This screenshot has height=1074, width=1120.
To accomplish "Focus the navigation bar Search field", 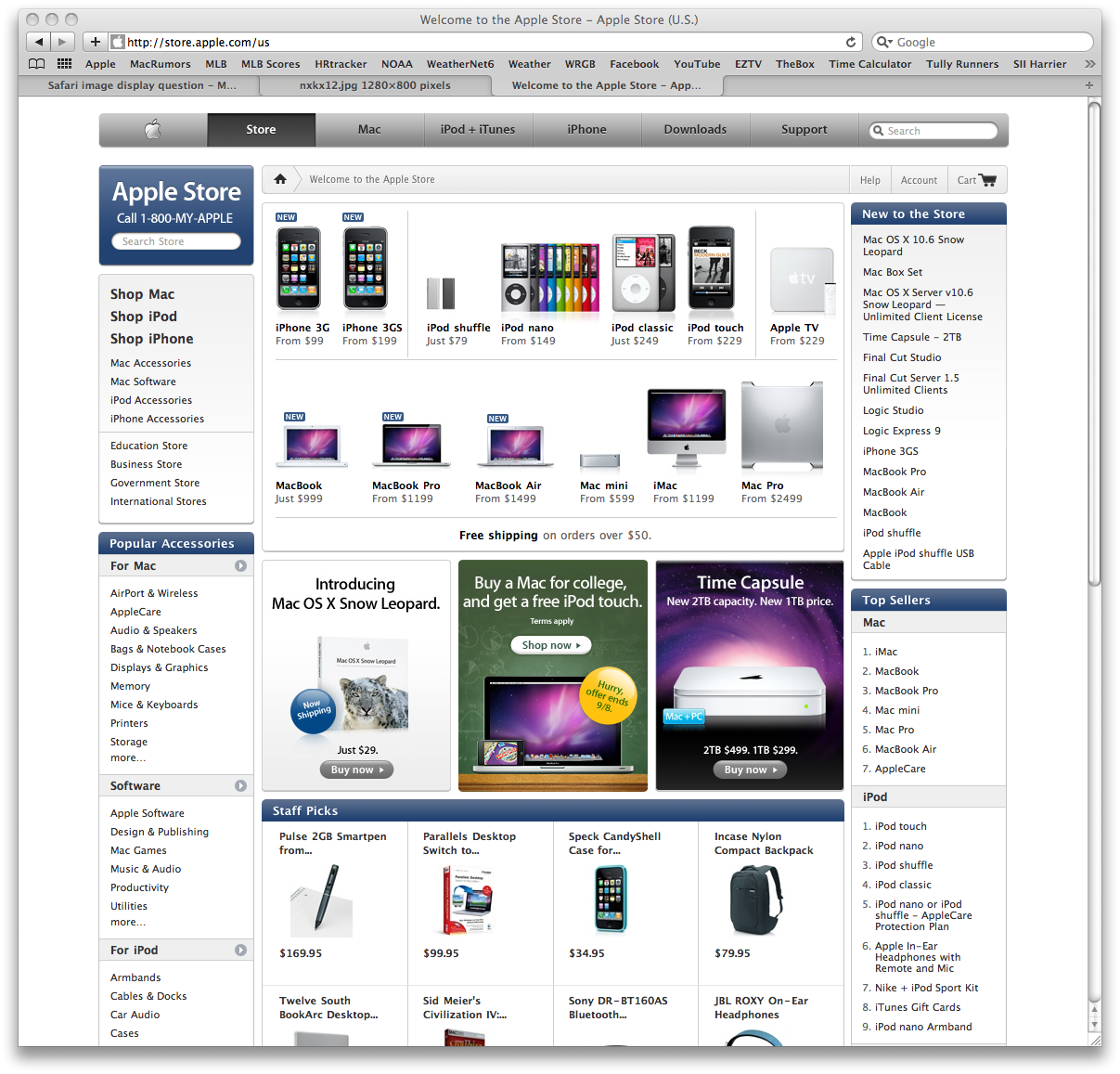I will click(933, 131).
